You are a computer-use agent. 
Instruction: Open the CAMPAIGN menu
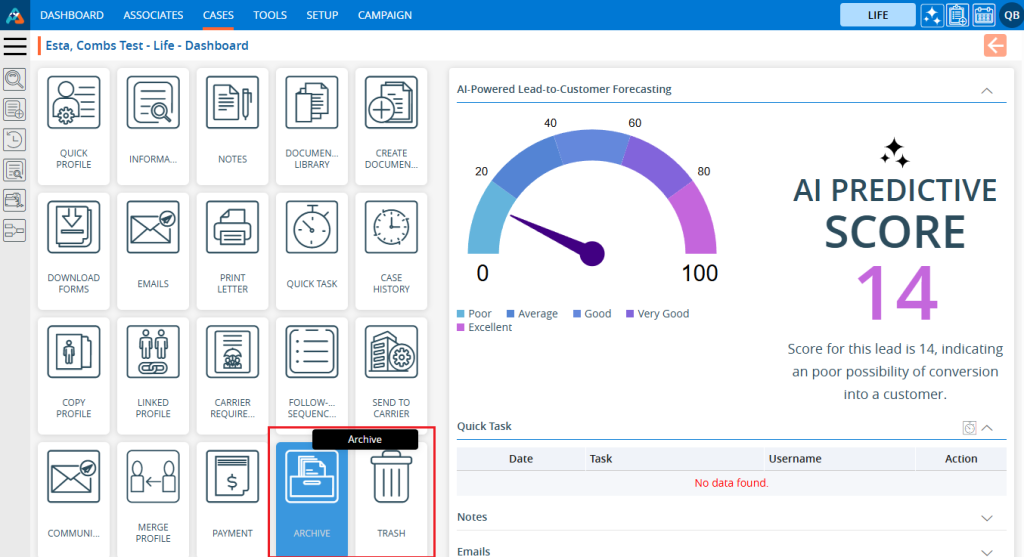pos(384,15)
